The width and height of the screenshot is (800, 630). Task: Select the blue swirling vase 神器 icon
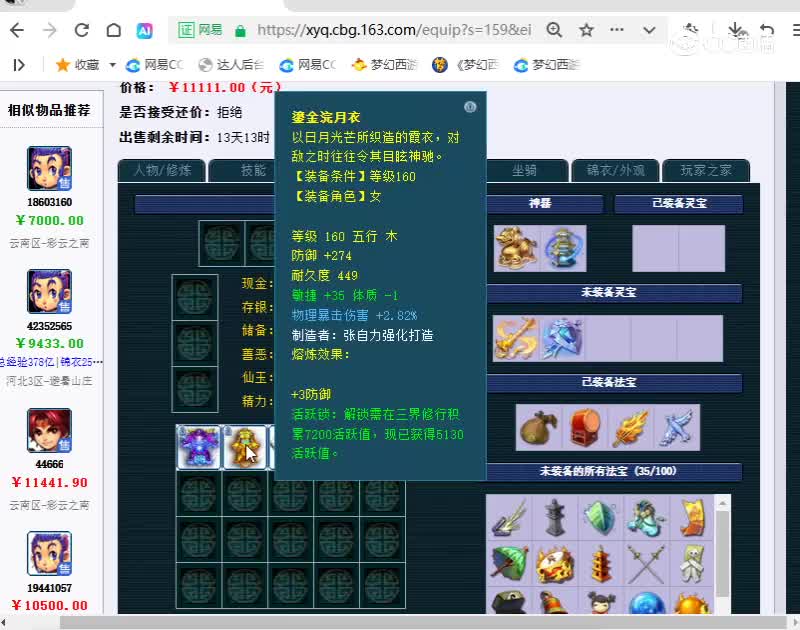(563, 248)
